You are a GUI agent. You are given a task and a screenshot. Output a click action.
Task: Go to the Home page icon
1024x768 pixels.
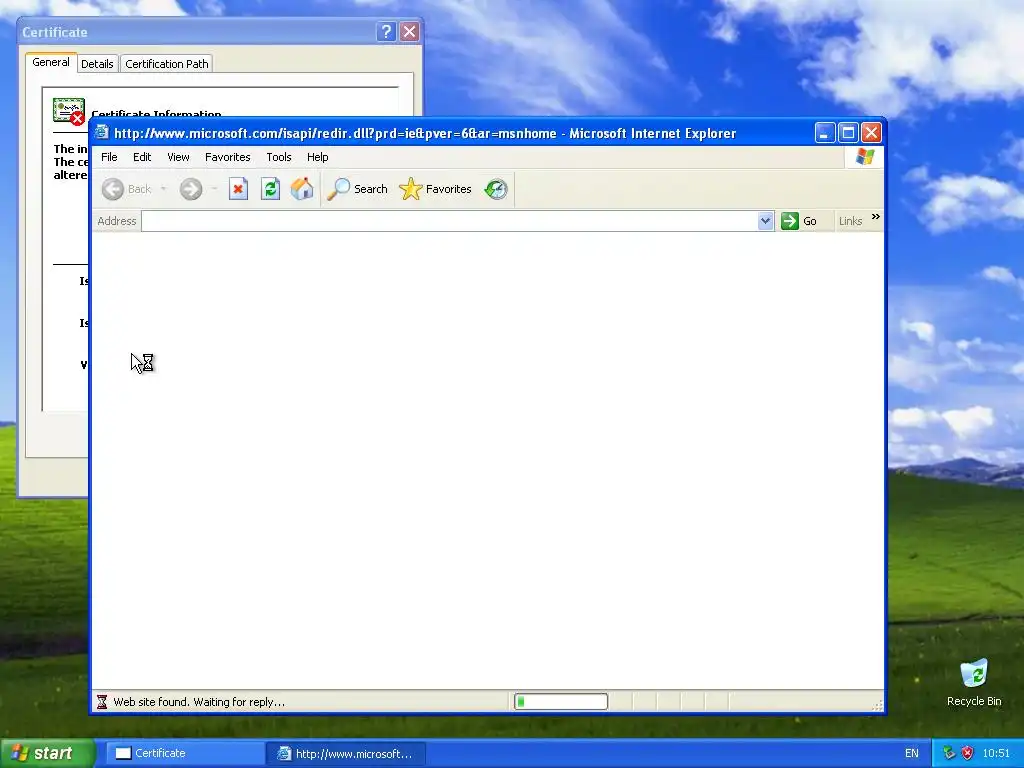pyautogui.click(x=302, y=189)
